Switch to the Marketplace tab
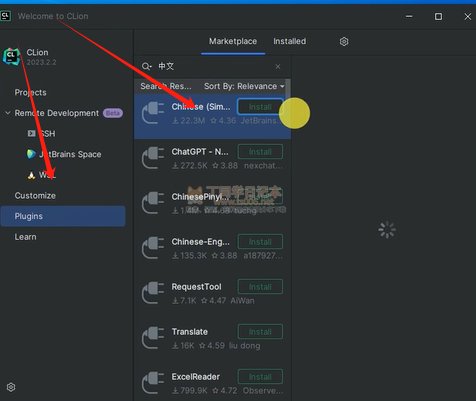 233,41
